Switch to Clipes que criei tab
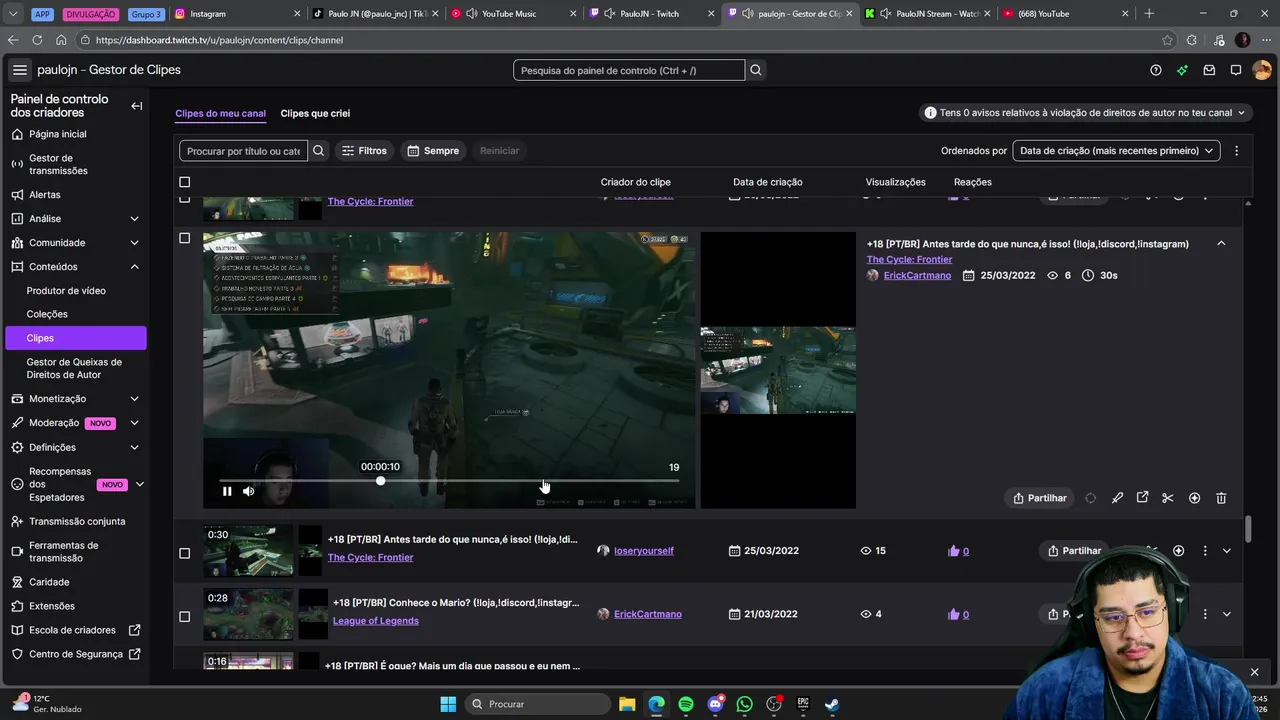Viewport: 1280px width, 720px height. coord(315,114)
